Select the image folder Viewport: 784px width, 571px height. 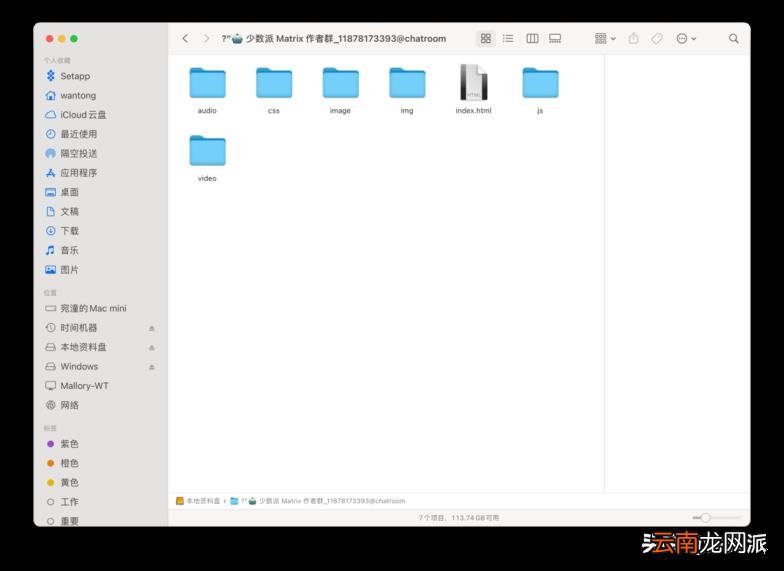point(340,90)
